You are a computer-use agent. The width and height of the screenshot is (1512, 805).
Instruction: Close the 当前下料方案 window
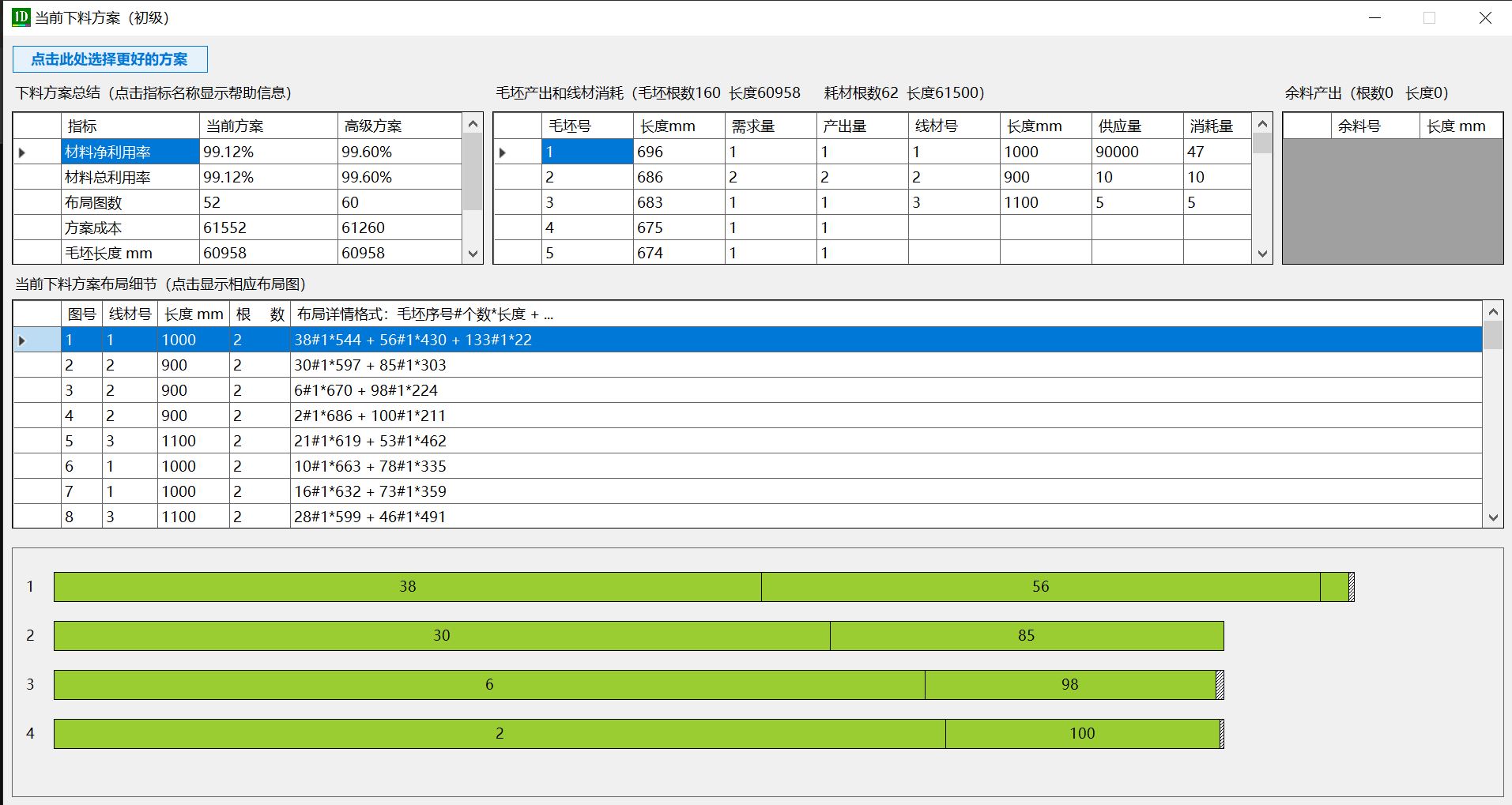click(x=1485, y=17)
